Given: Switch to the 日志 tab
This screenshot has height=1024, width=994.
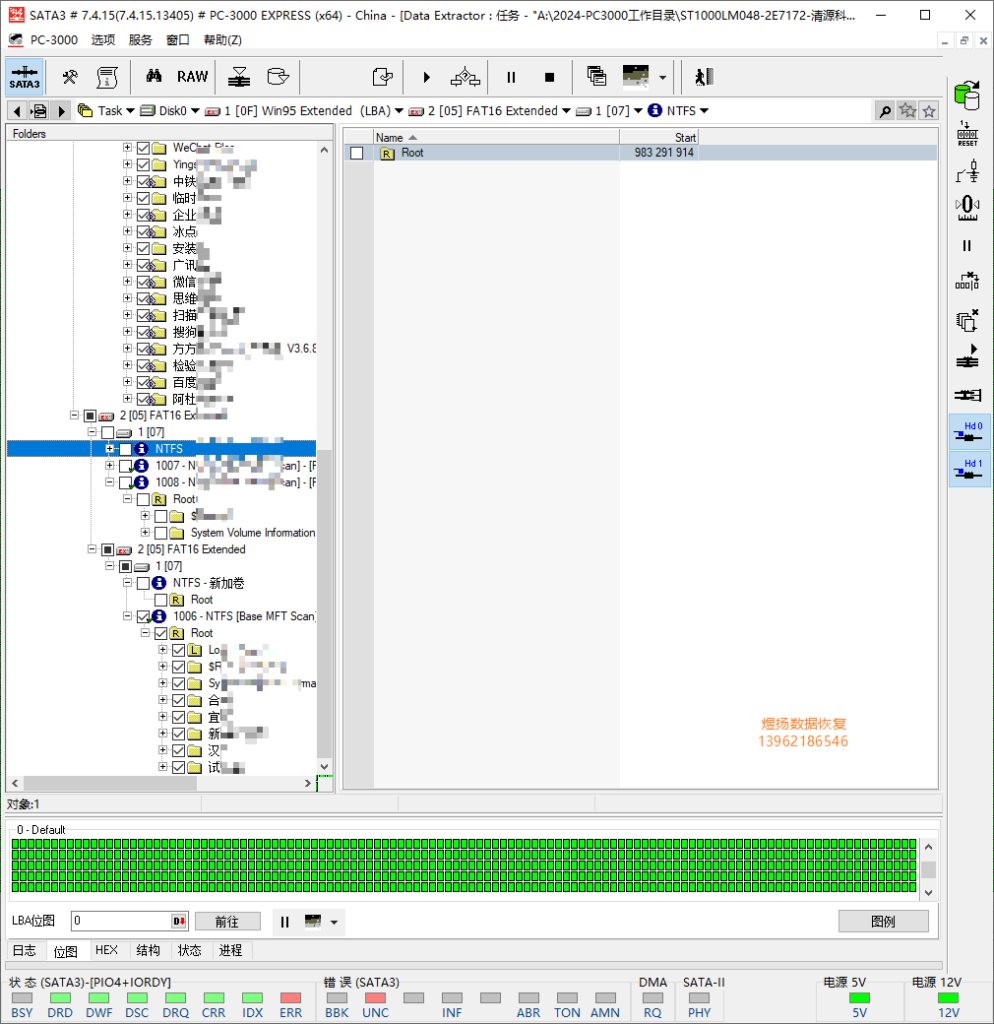Looking at the screenshot, I should (x=25, y=950).
